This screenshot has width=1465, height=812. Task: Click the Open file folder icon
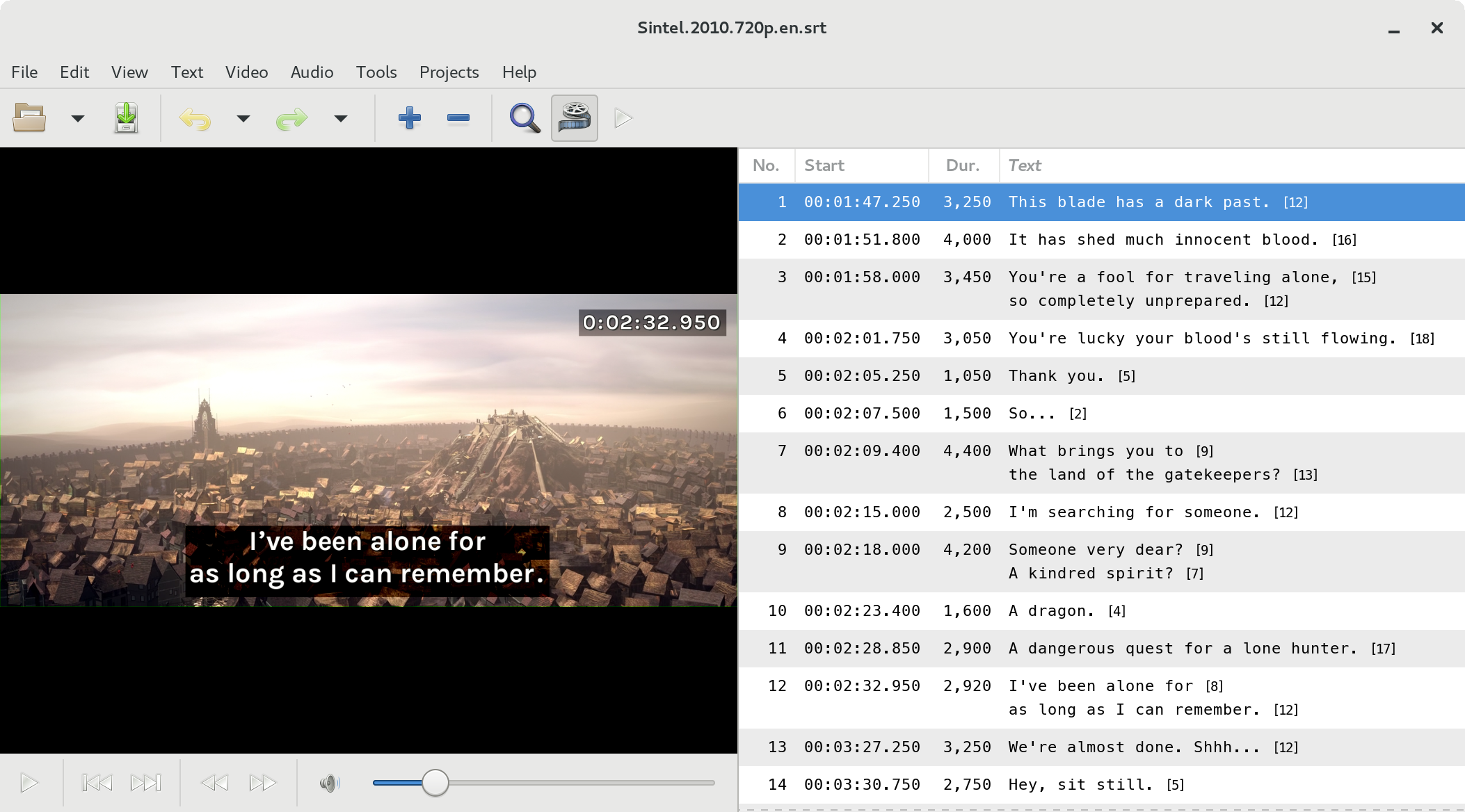point(29,118)
